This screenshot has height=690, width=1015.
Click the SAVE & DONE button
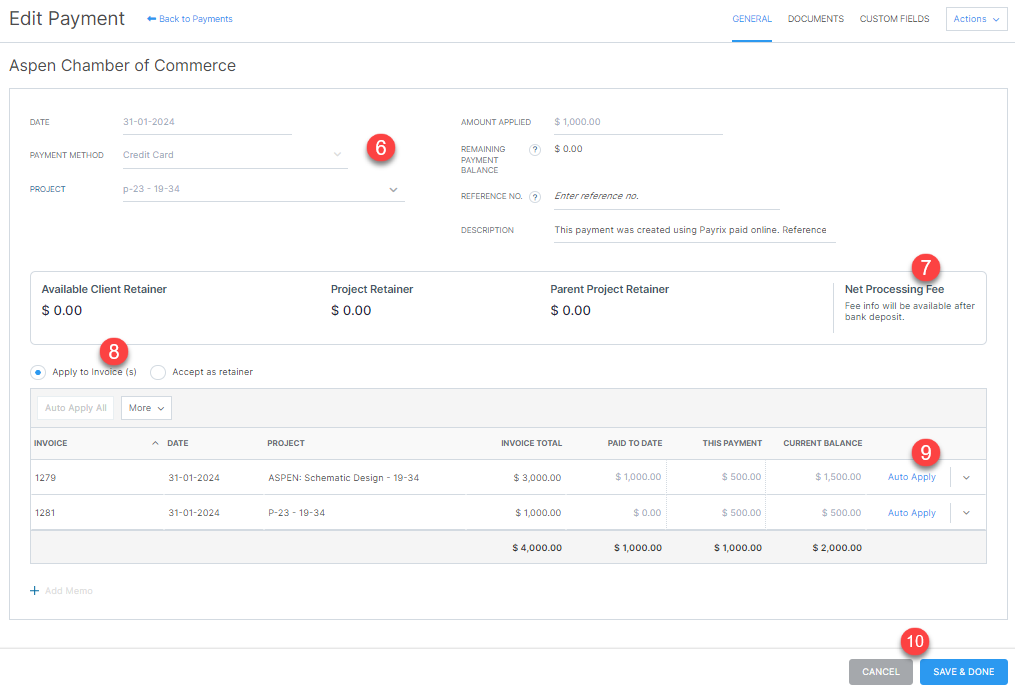click(963, 672)
